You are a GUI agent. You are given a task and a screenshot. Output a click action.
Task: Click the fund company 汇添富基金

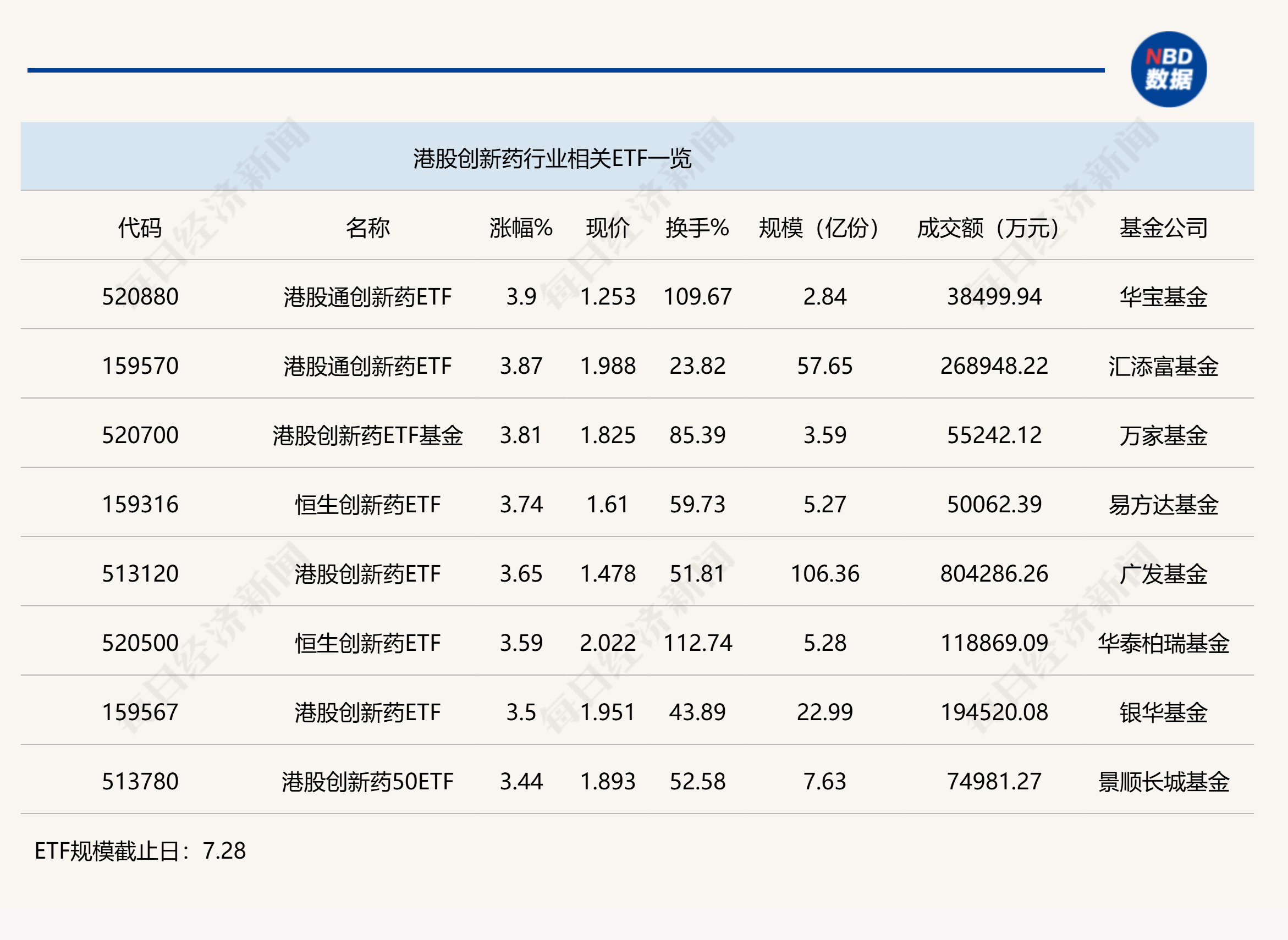1163,366
